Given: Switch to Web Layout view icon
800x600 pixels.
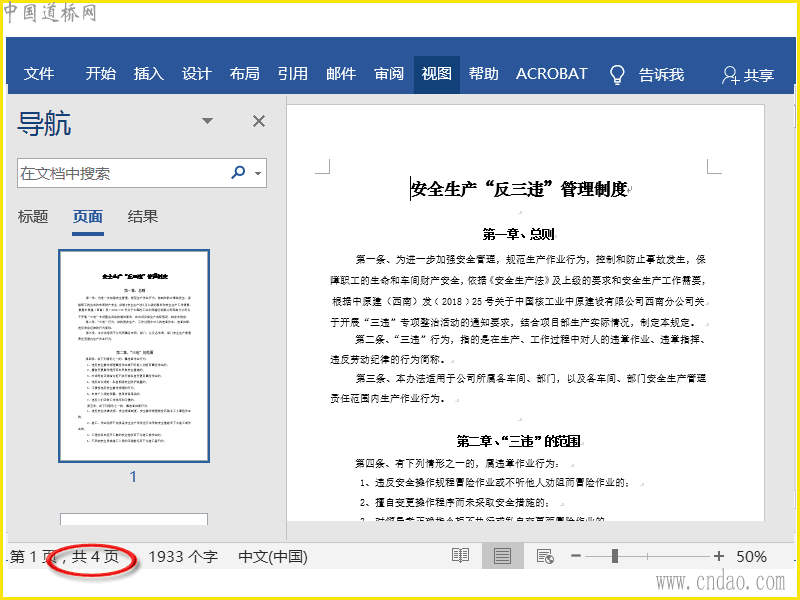Looking at the screenshot, I should tap(545, 556).
